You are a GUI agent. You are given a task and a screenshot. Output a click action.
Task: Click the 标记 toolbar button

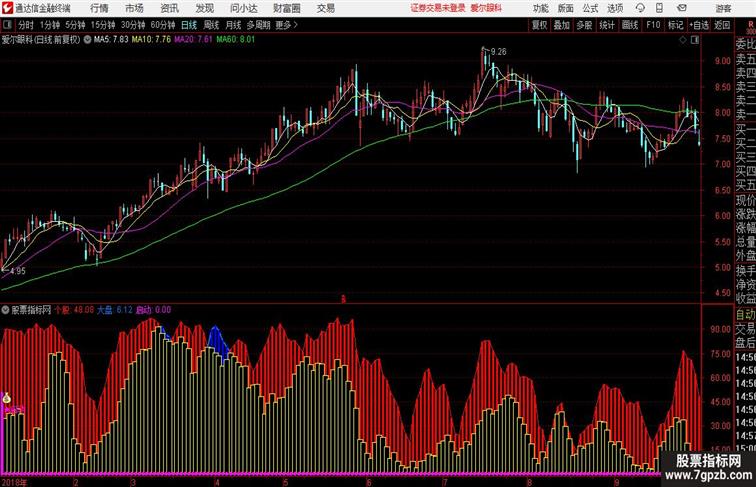tap(675, 25)
